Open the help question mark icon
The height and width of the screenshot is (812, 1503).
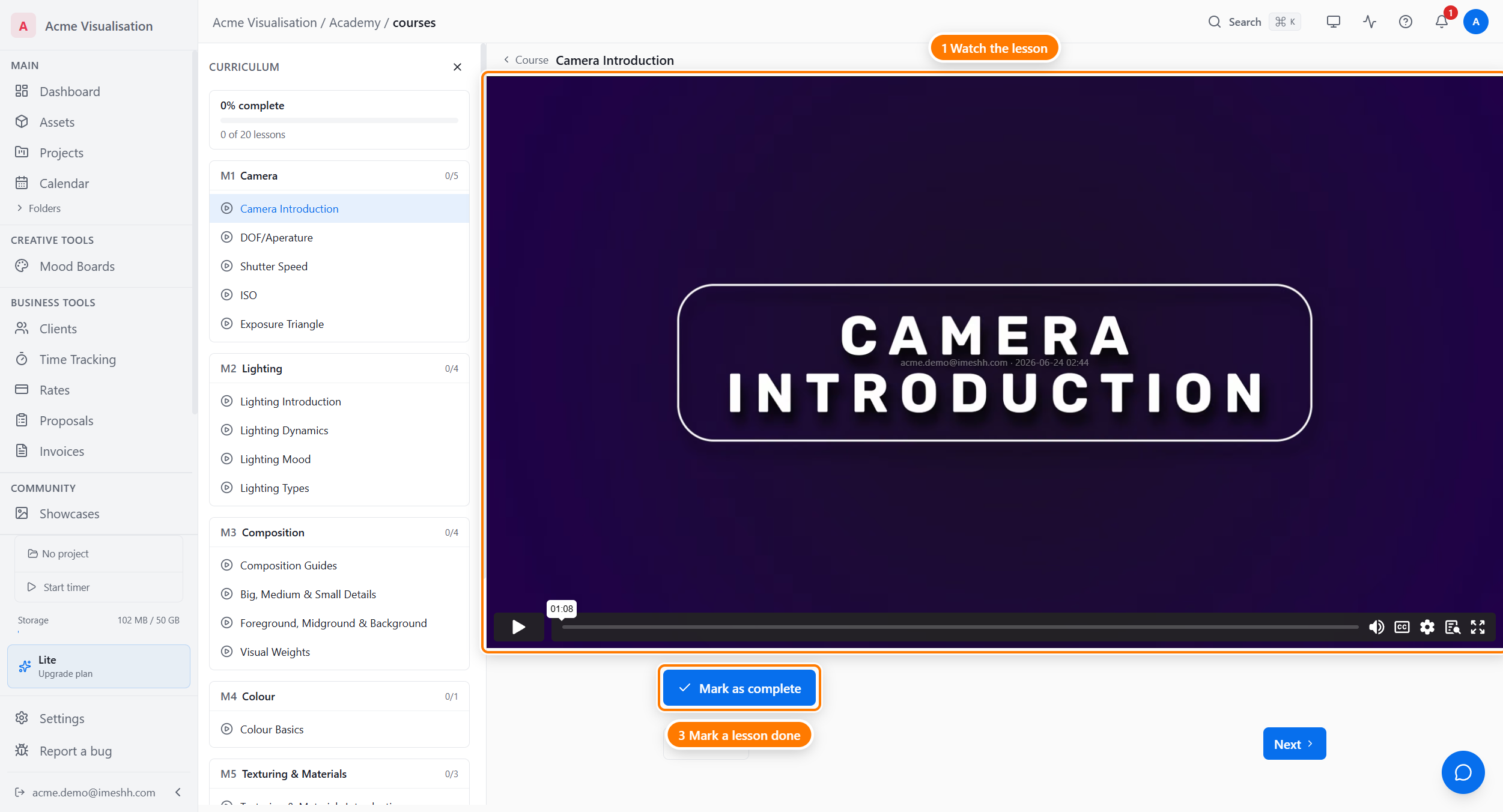(x=1406, y=22)
